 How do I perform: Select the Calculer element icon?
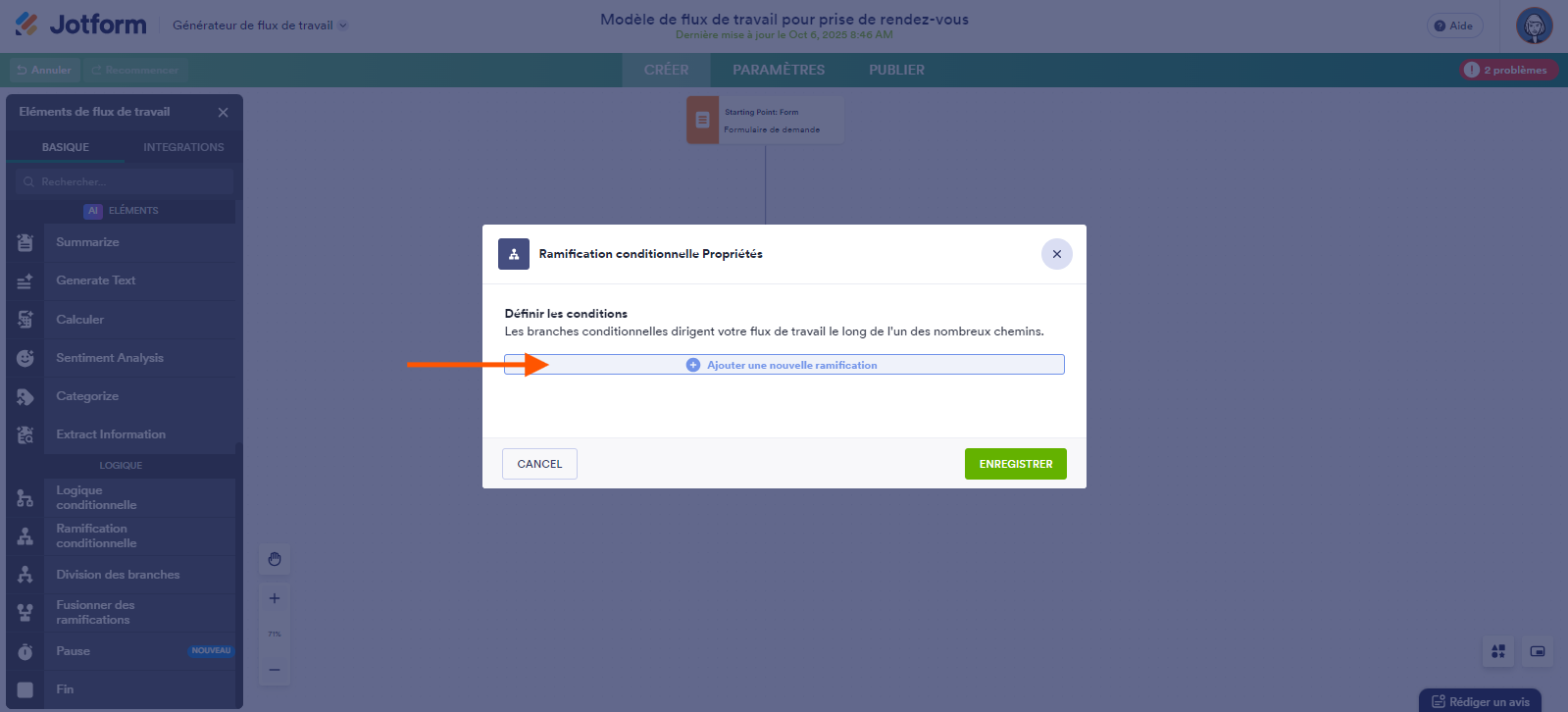pos(25,320)
